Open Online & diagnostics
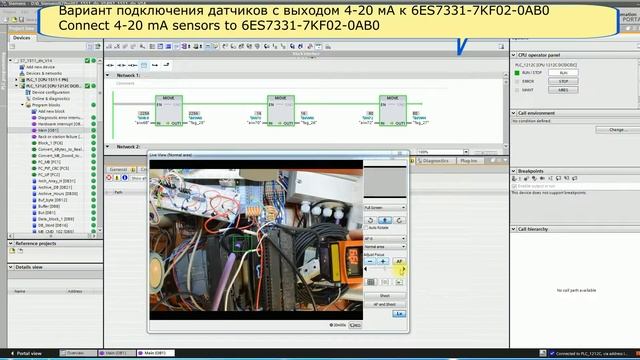The height and width of the screenshot is (360, 640). (x=51, y=99)
